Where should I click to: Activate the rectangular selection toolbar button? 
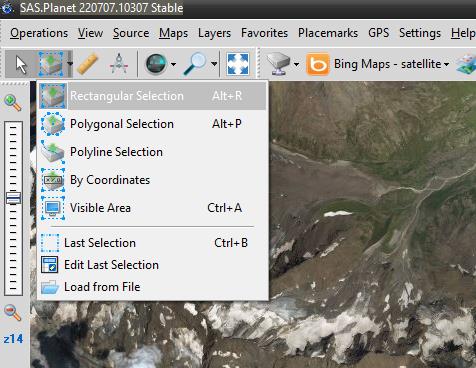[51, 64]
